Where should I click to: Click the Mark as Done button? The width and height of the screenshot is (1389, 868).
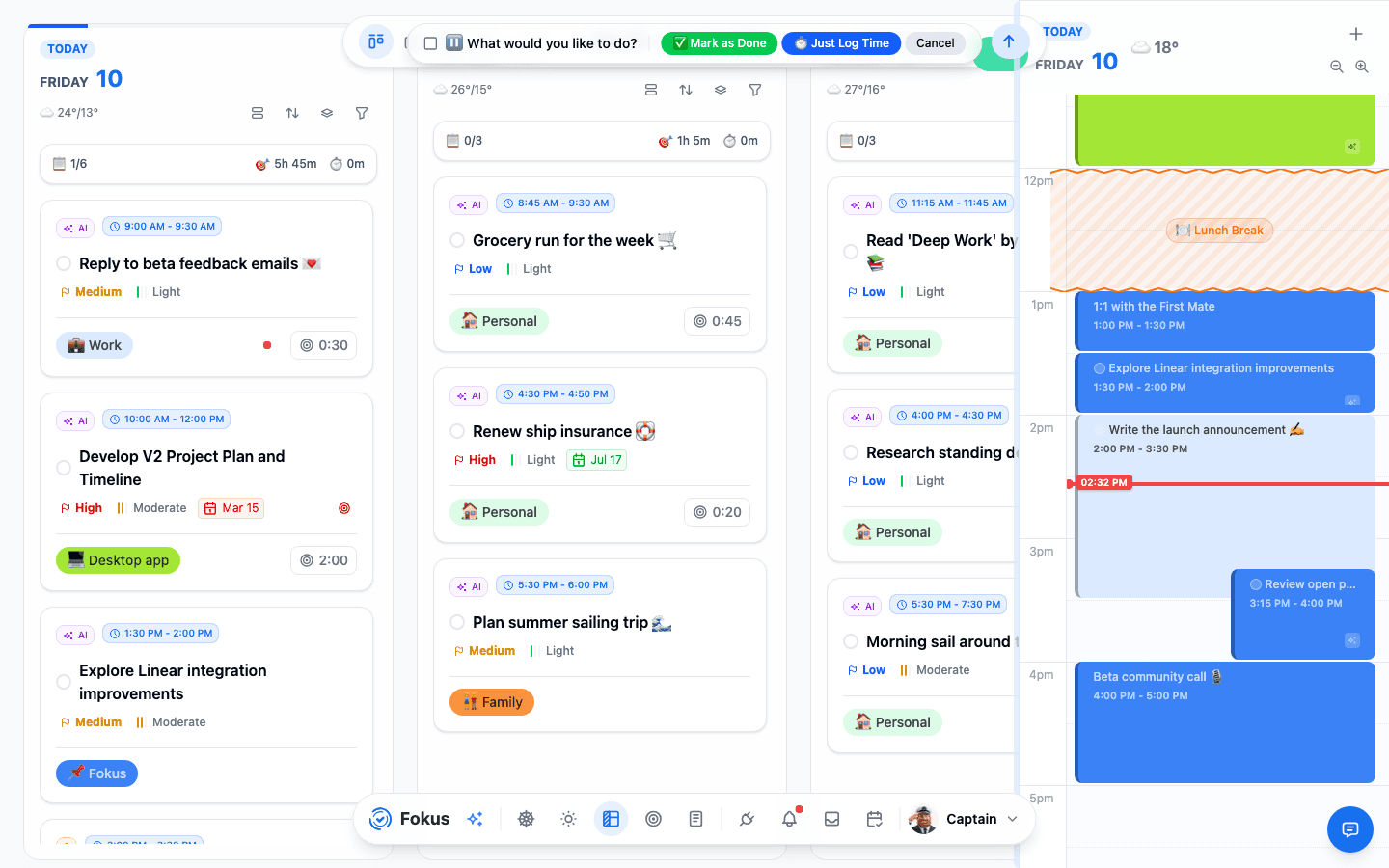coord(720,43)
